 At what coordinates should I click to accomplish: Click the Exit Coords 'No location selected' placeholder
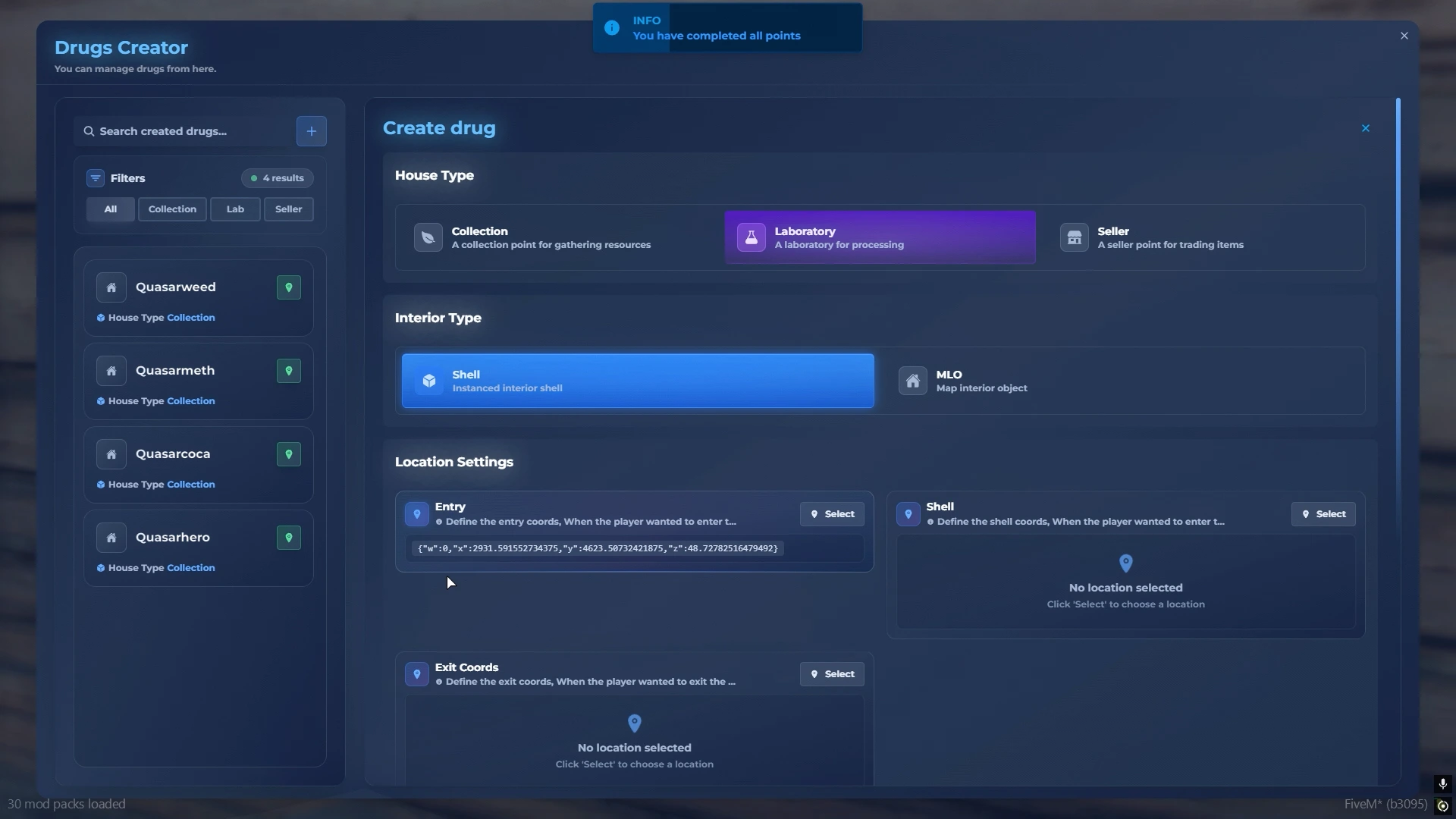point(634,741)
